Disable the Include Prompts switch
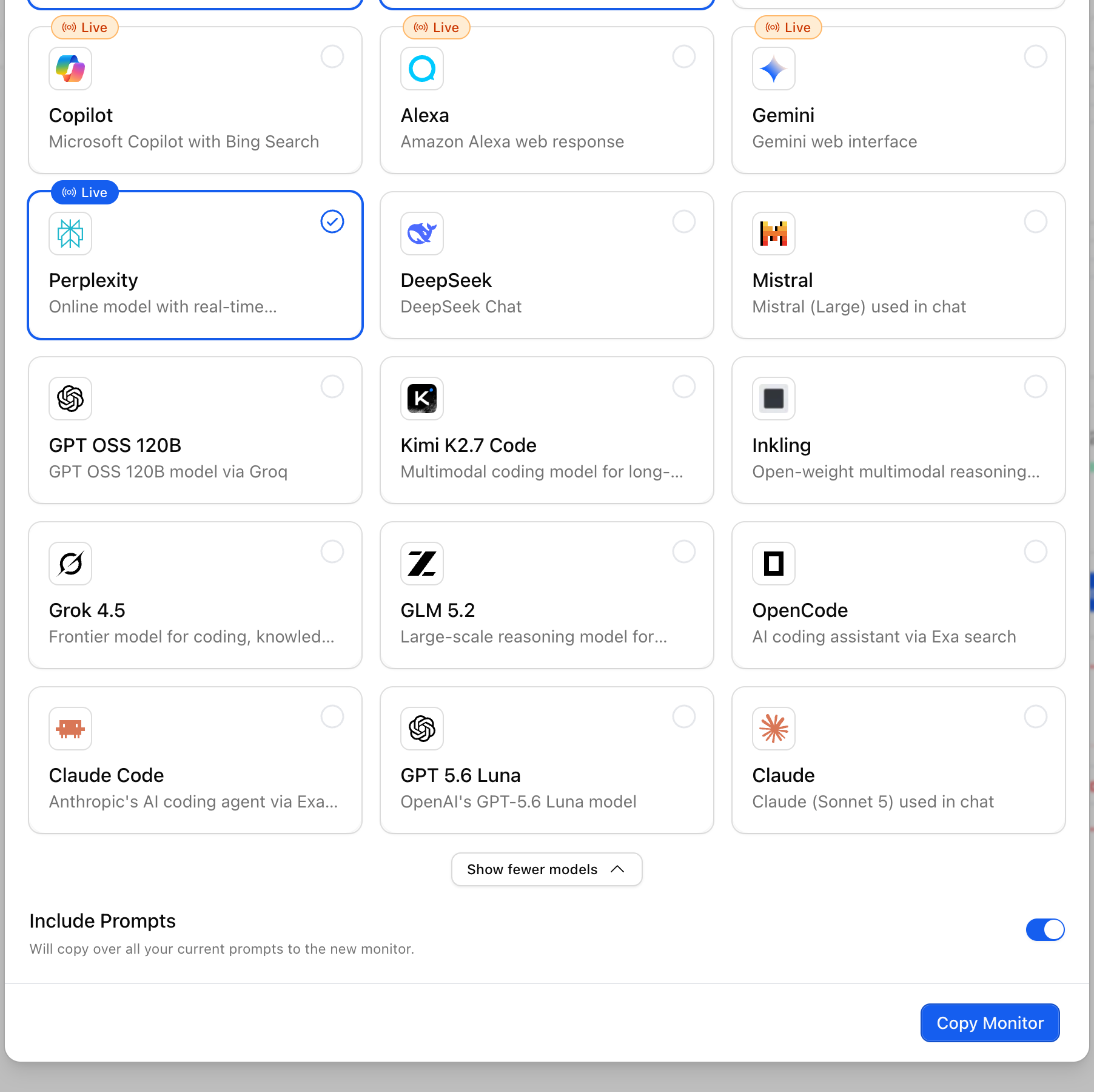The height and width of the screenshot is (1092, 1094). (x=1045, y=929)
